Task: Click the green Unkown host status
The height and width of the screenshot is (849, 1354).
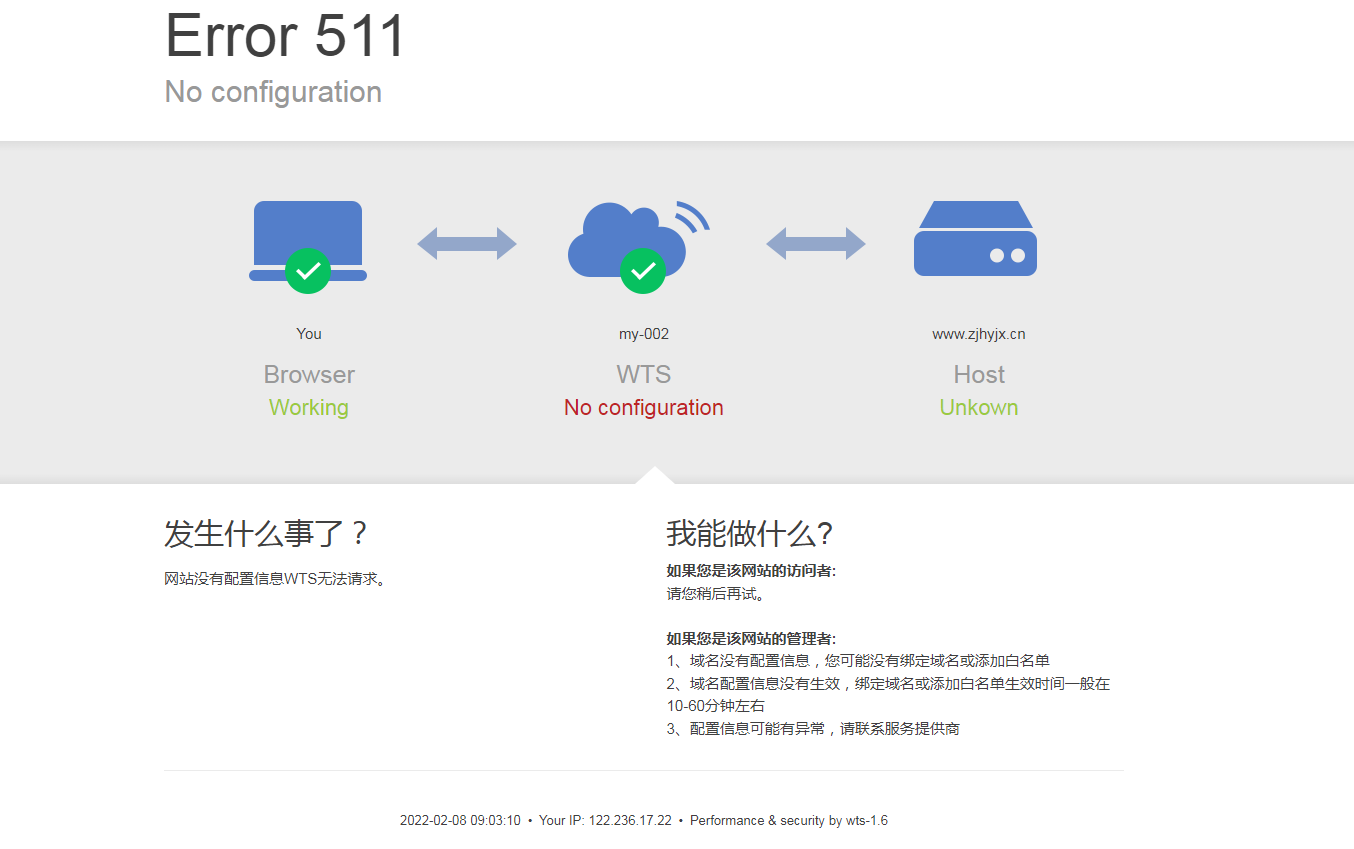Action: (x=978, y=408)
